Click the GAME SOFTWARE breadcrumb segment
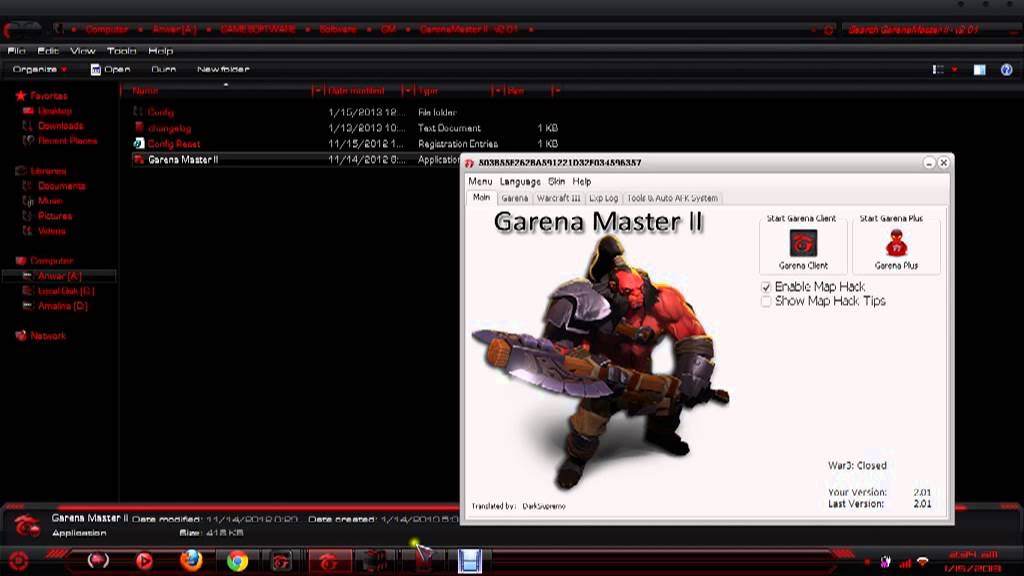This screenshot has height=576, width=1024. click(257, 29)
